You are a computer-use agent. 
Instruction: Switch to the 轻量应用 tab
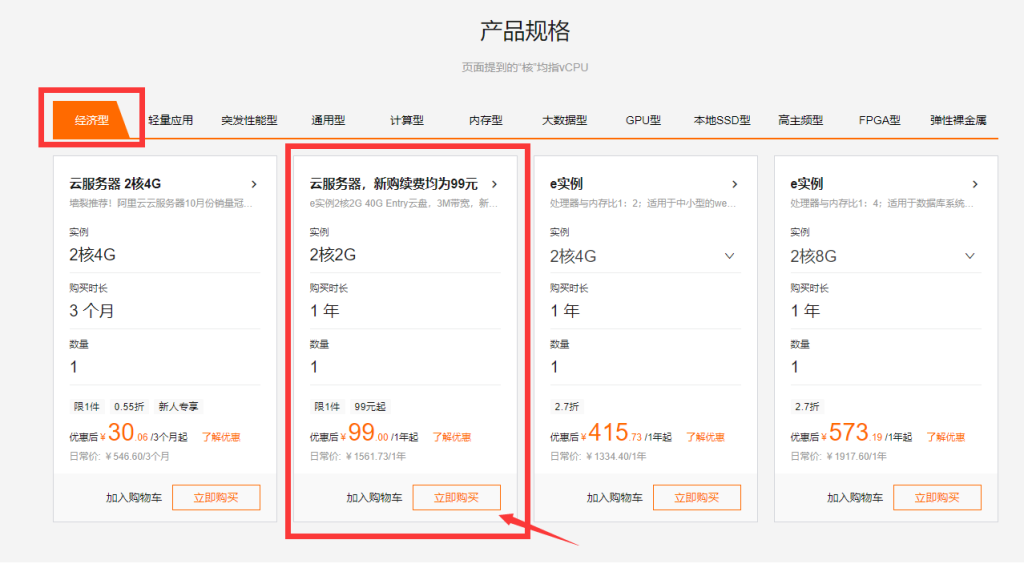click(x=171, y=118)
